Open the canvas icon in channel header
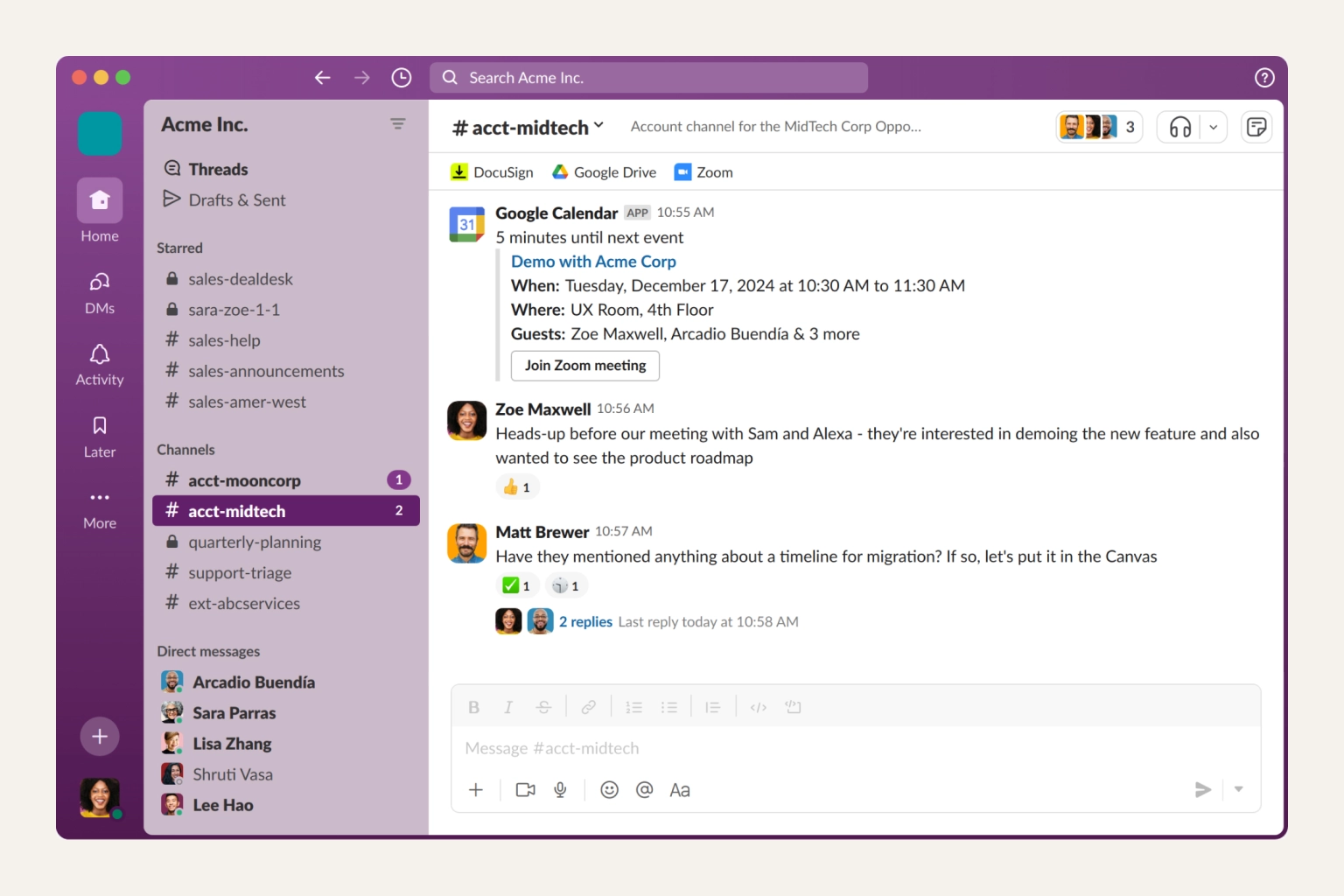Image resolution: width=1344 pixels, height=896 pixels. pos(1256,128)
